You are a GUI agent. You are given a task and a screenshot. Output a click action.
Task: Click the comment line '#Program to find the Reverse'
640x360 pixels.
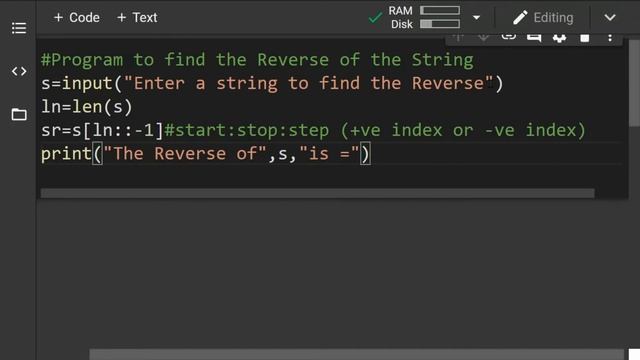click(x=257, y=60)
